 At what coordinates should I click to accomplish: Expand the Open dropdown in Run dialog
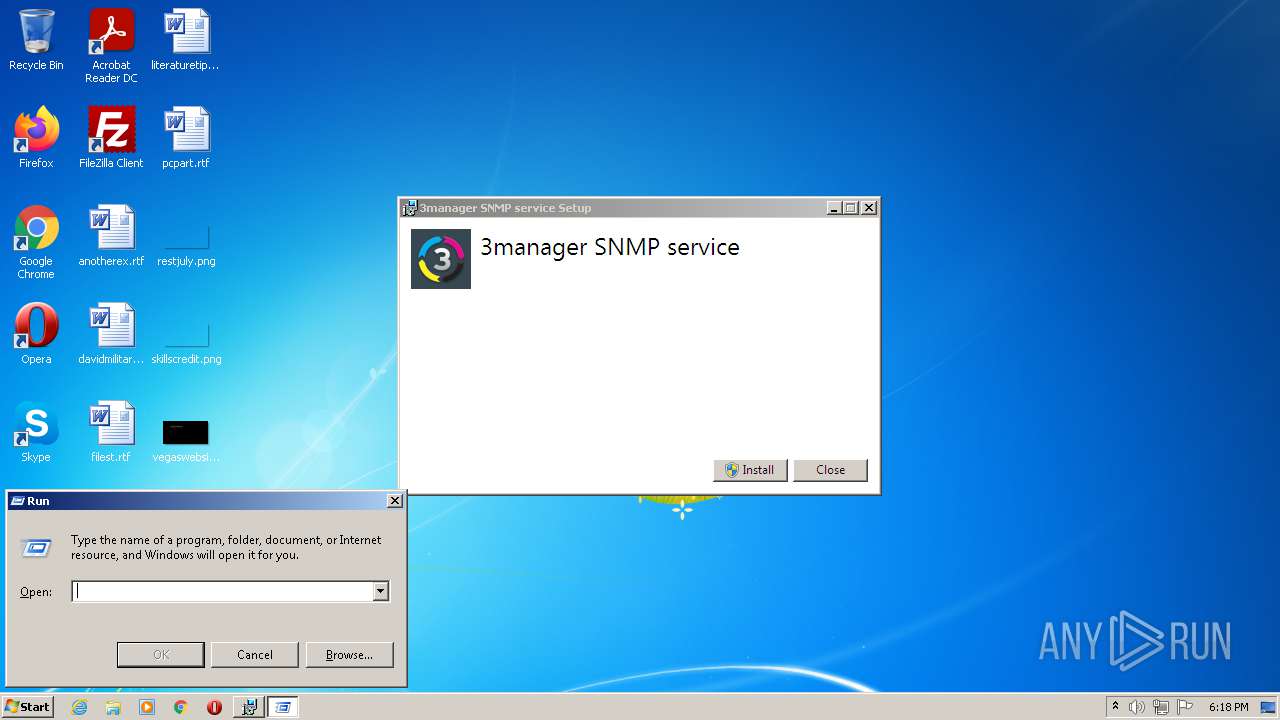pos(380,592)
